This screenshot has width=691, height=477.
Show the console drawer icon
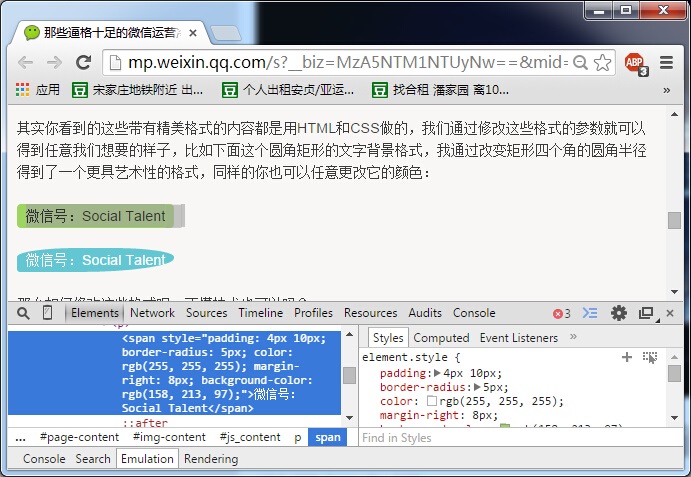[x=590, y=313]
